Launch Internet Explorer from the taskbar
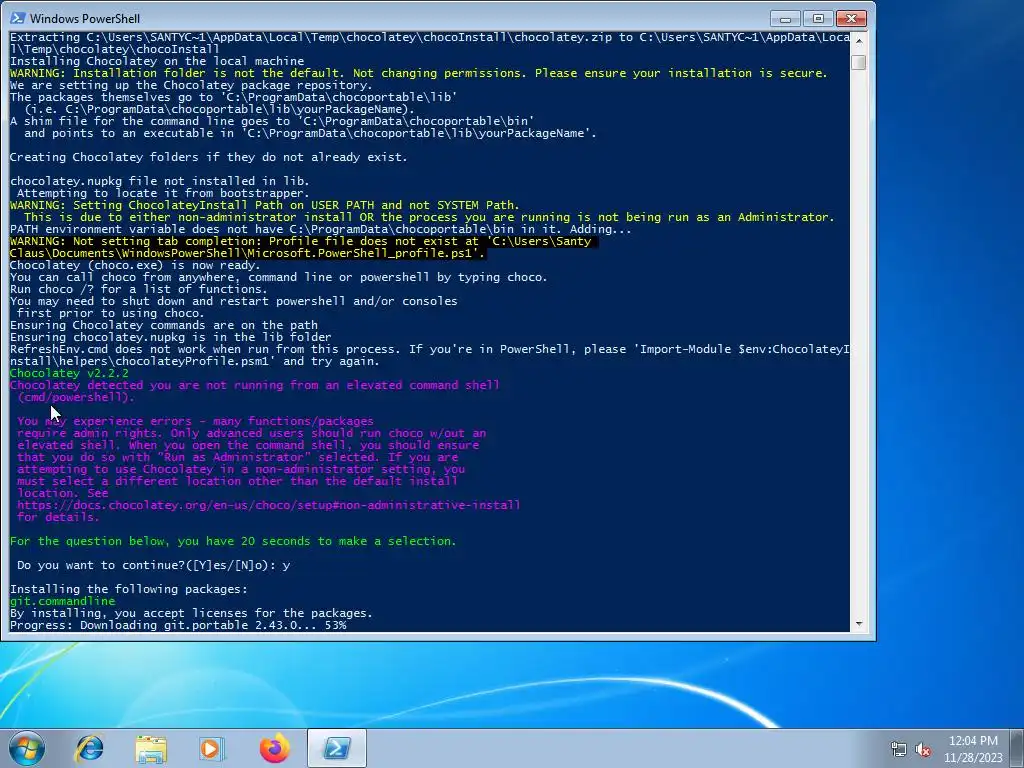This screenshot has height=768, width=1024. 89,748
